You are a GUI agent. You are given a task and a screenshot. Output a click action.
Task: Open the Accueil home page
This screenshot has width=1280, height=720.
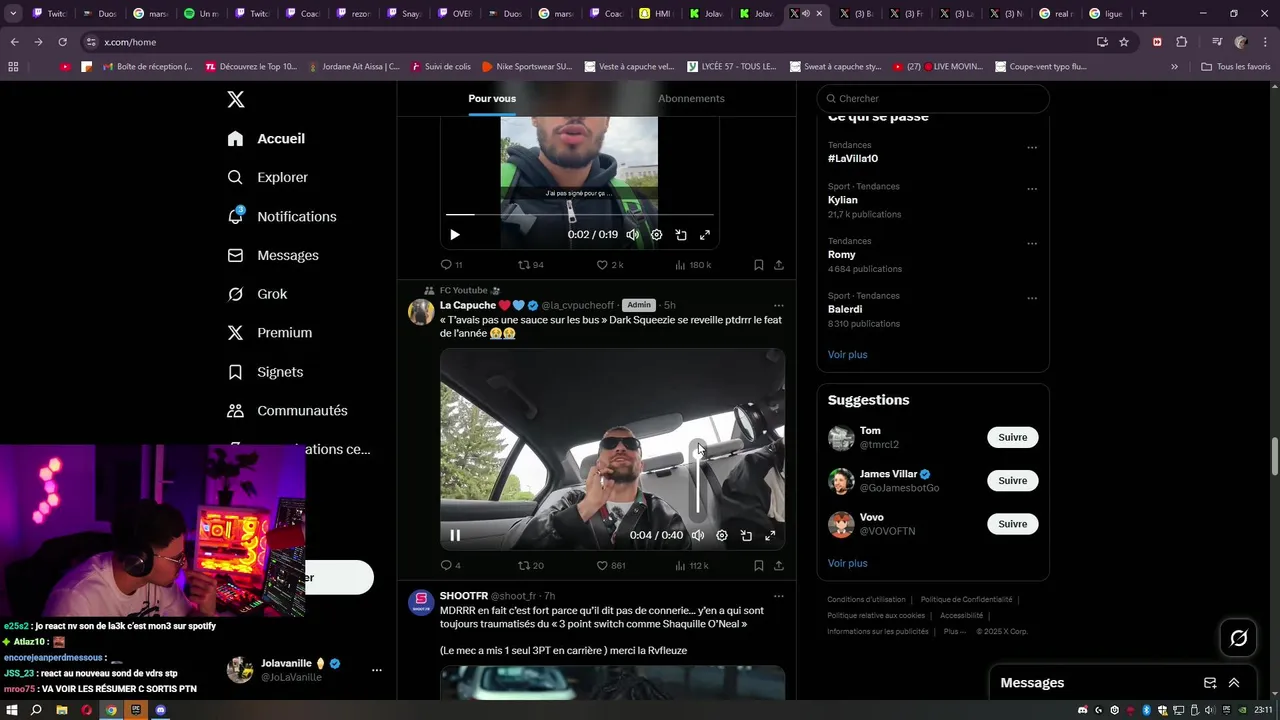266,139
